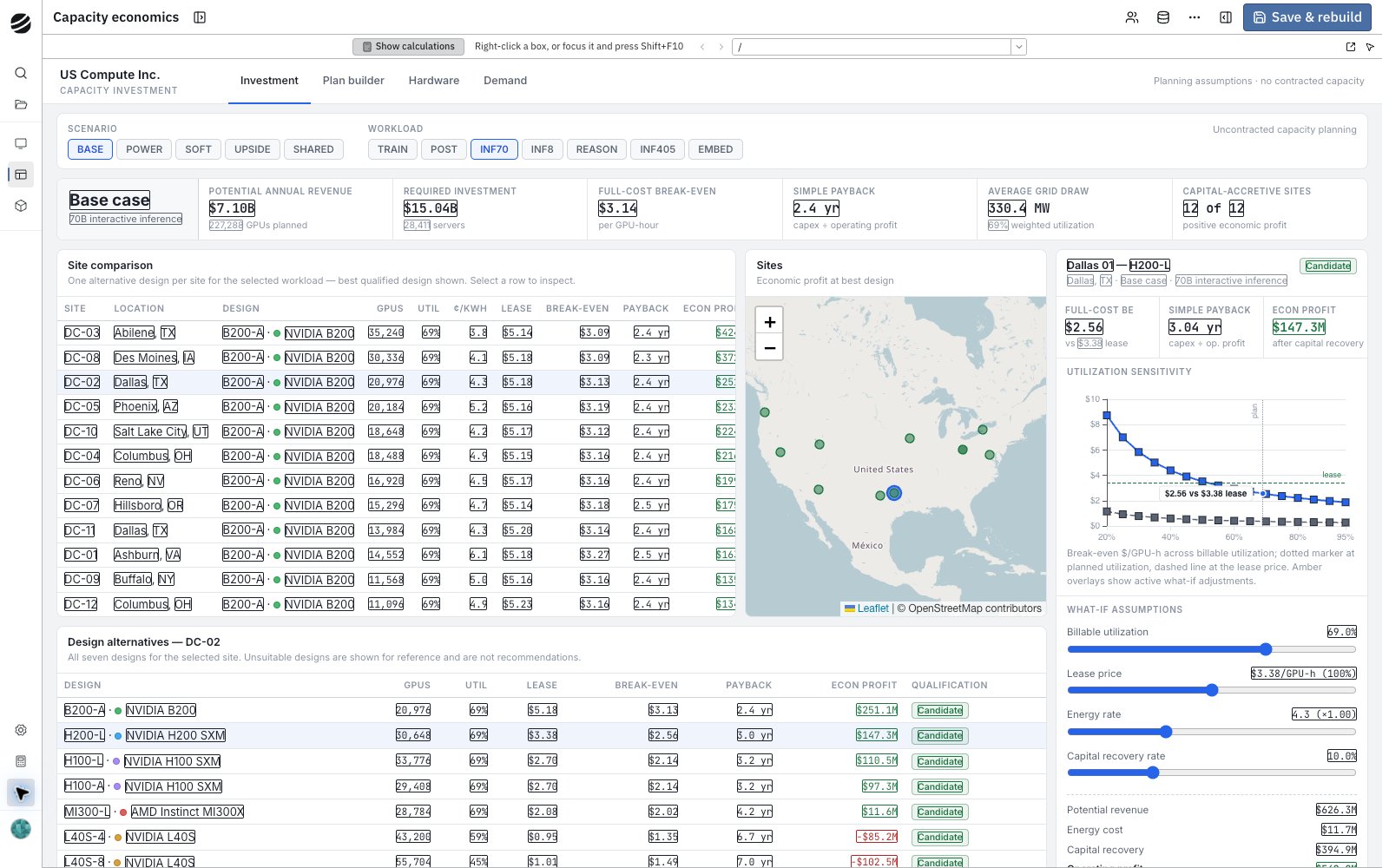
Task: Open the three-dots more menu
Action: 1195,17
